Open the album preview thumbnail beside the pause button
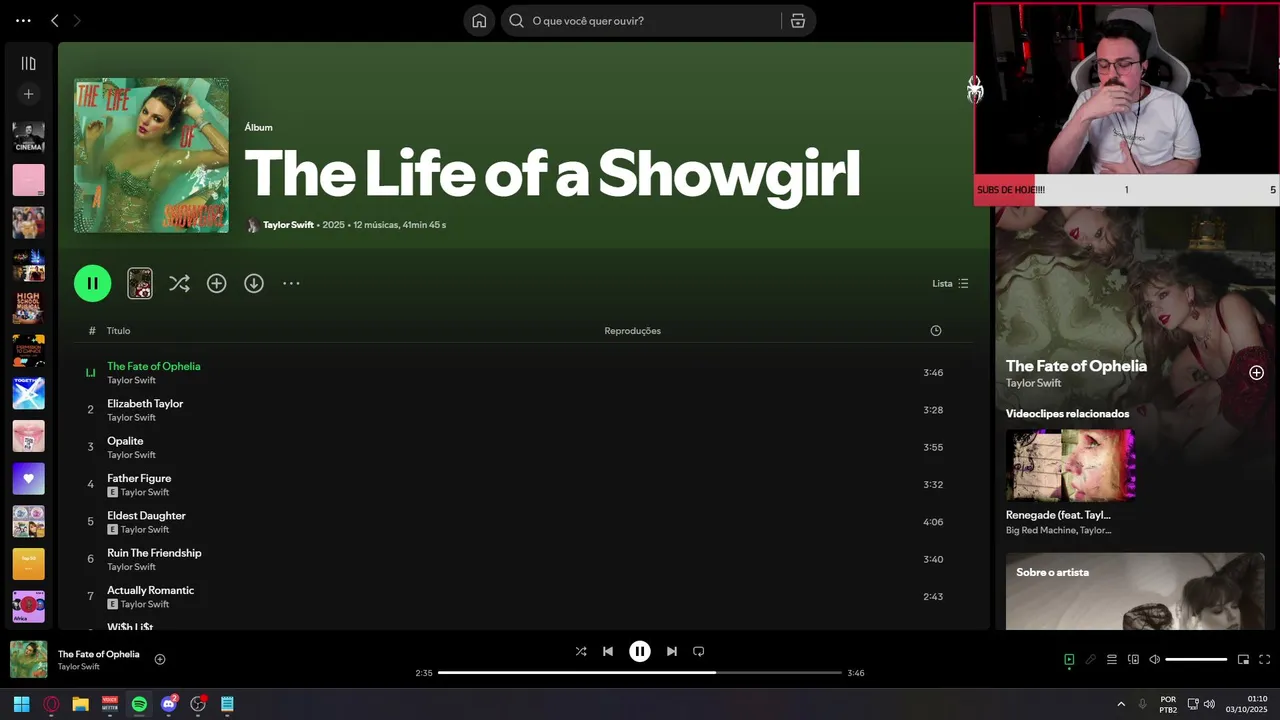 (140, 283)
